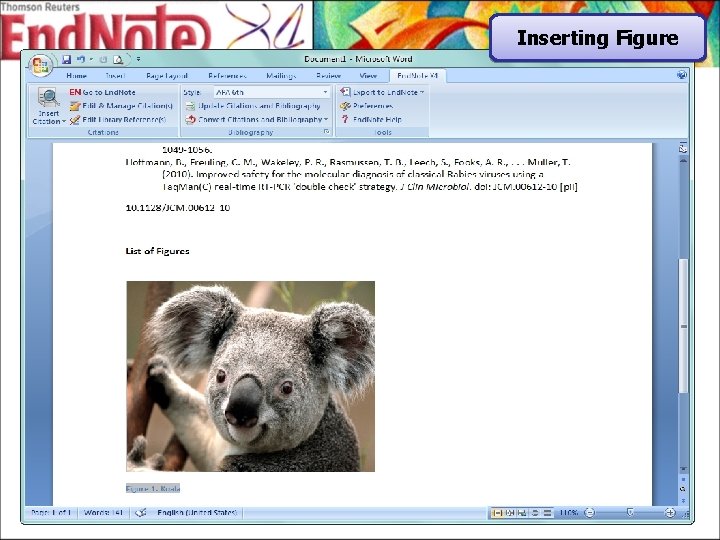Click the Insert Citation magnifier icon

tap(48, 97)
